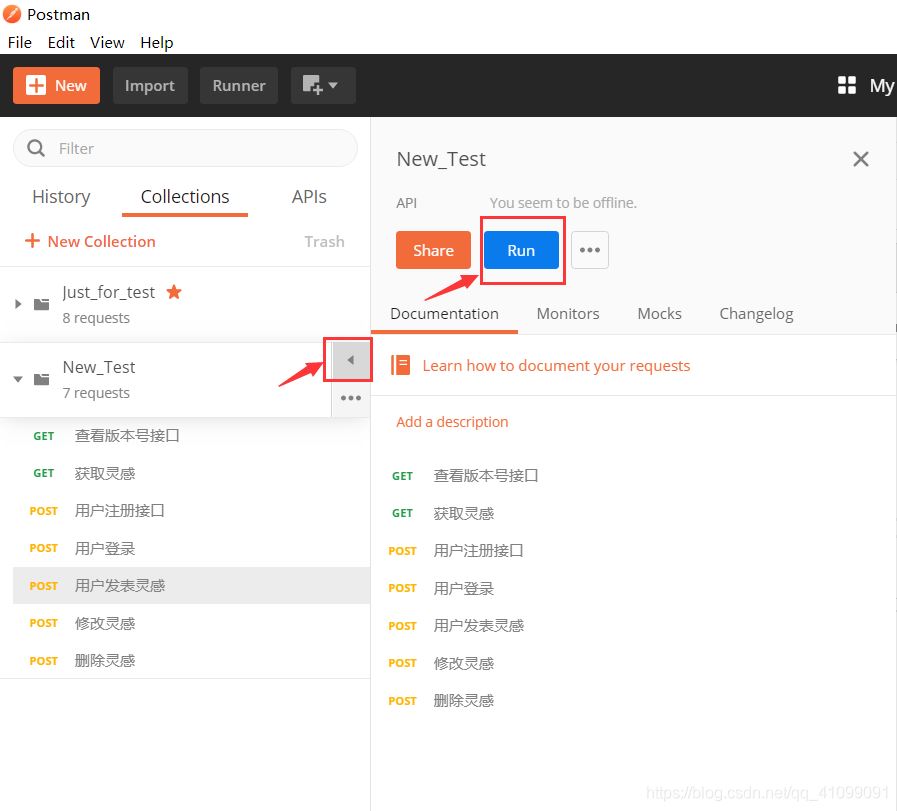This screenshot has width=897, height=811.
Task: Open the Trash link
Action: [x=324, y=241]
